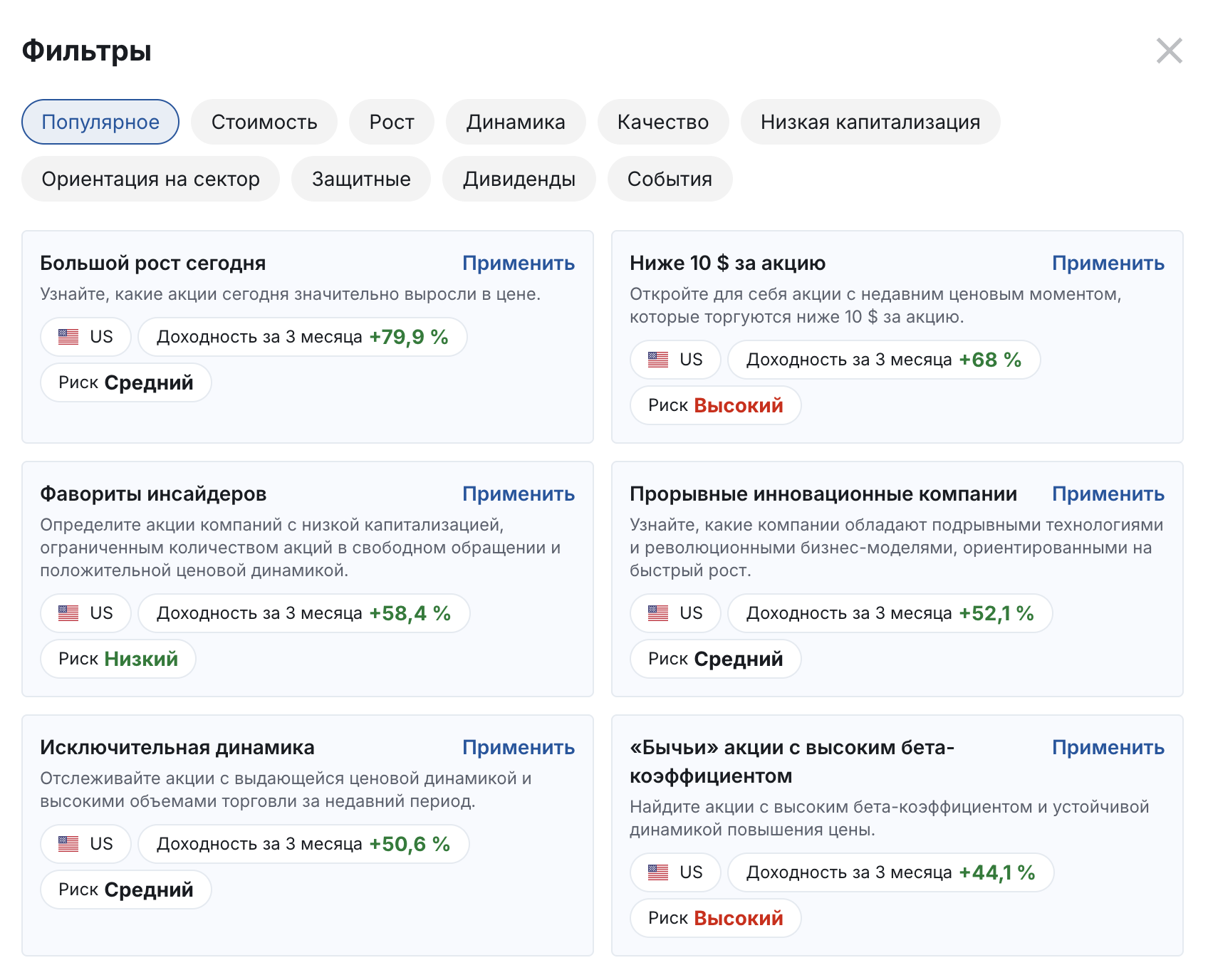Select the Популярное filter tab
1208x980 pixels.
100,122
